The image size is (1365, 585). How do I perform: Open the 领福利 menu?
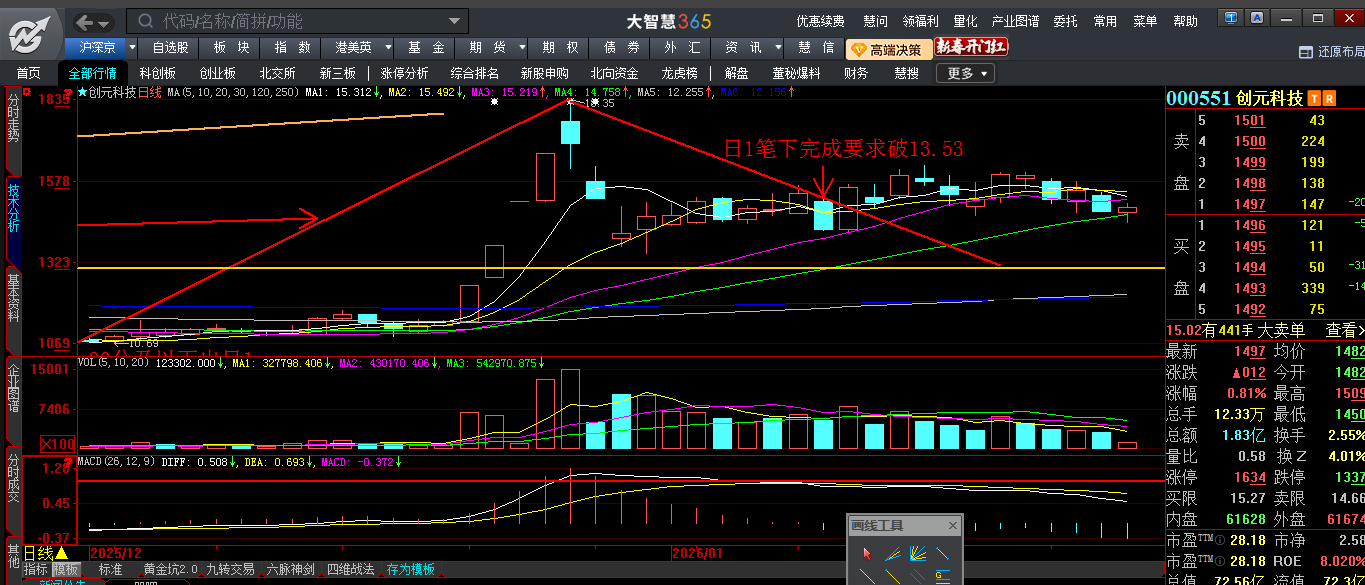pyautogui.click(x=920, y=21)
